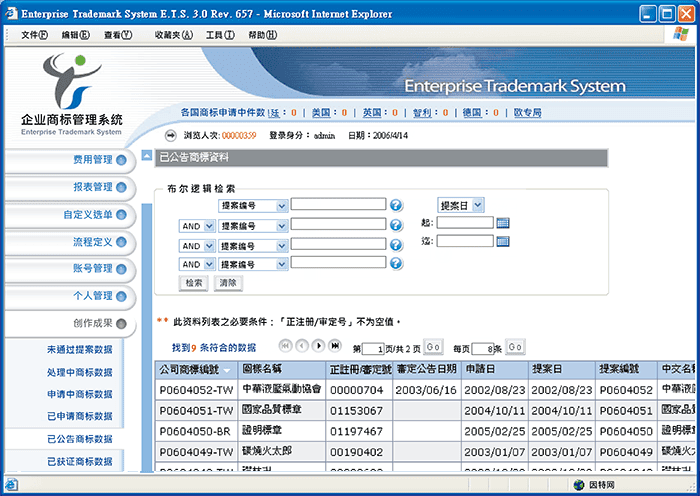
Task: Select 已申请商标数据 in the sidebar
Action: click(x=79, y=416)
